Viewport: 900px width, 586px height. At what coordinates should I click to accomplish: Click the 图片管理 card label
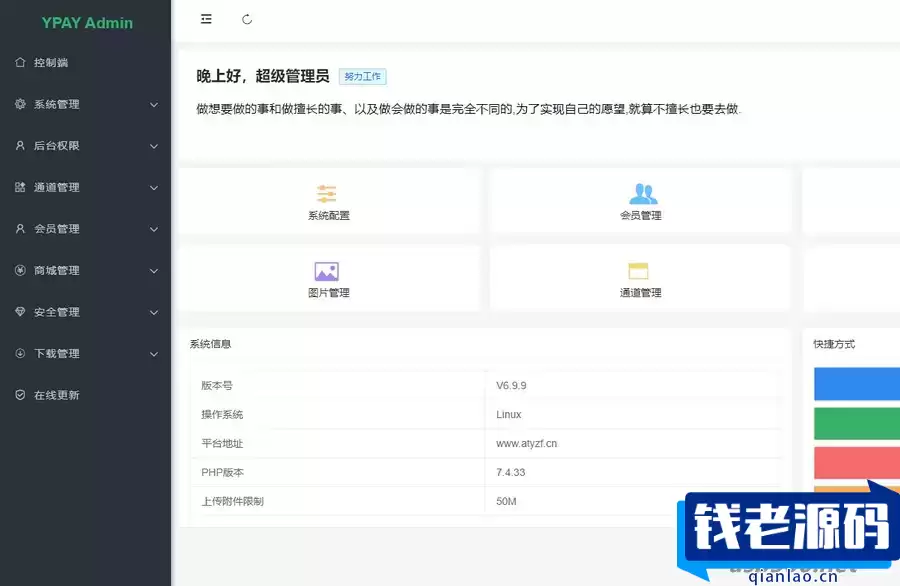click(x=329, y=293)
